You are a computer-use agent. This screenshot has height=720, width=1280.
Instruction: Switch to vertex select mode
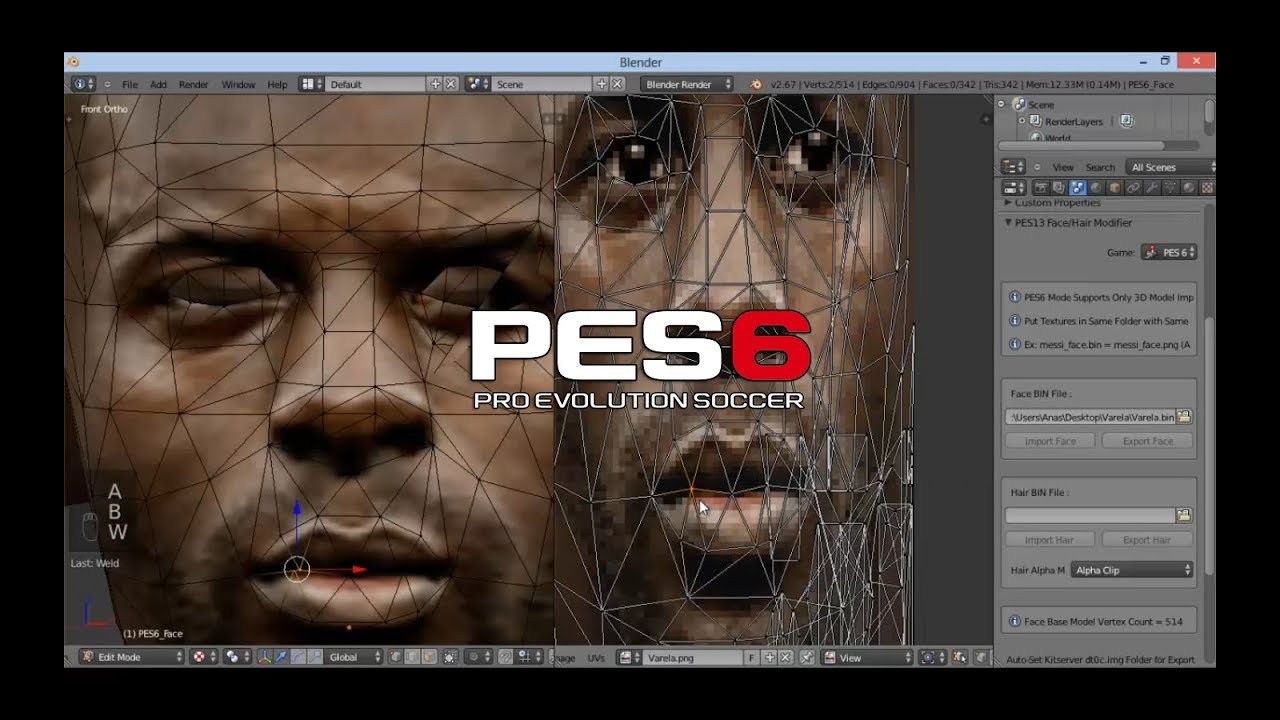tap(395, 657)
